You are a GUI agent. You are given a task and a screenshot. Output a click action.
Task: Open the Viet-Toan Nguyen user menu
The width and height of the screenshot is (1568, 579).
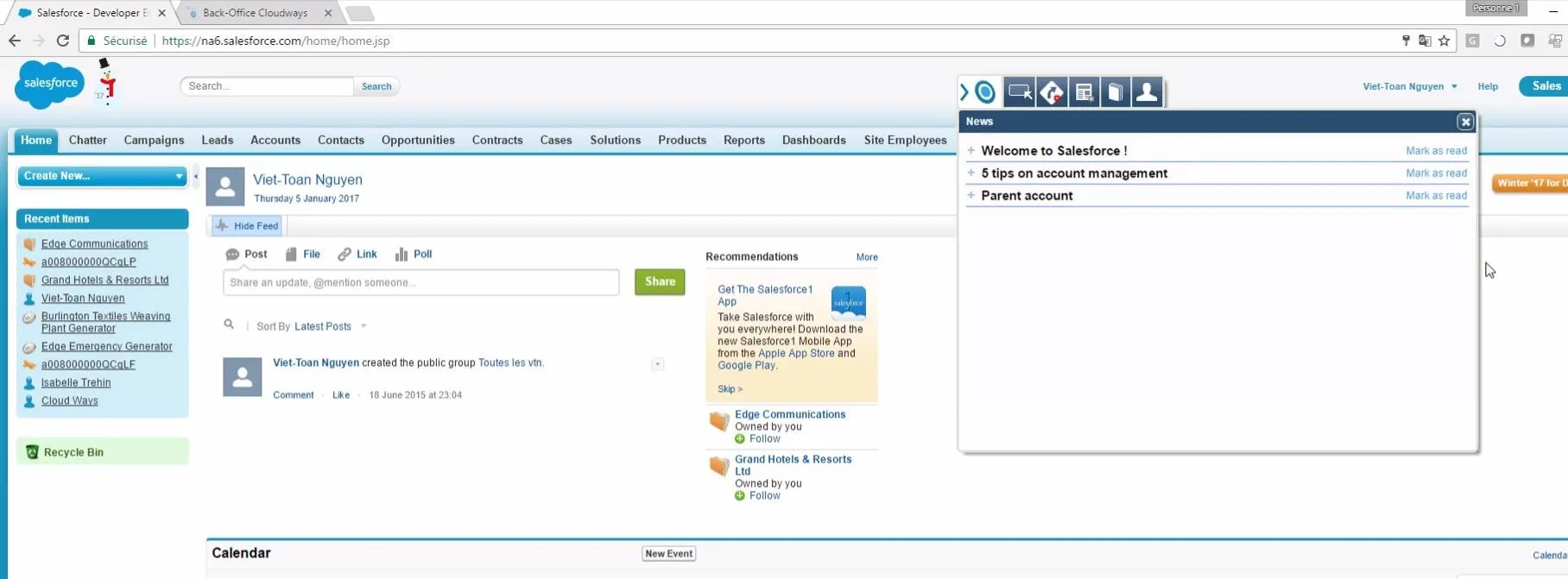1410,86
